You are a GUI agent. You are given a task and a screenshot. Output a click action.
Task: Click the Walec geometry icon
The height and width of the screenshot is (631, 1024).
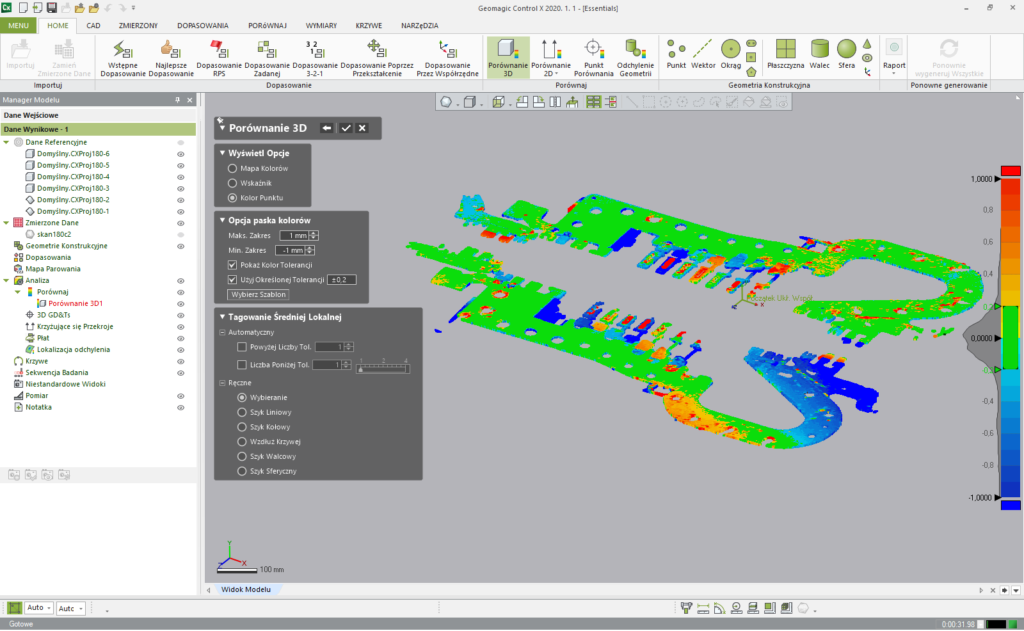pos(820,49)
